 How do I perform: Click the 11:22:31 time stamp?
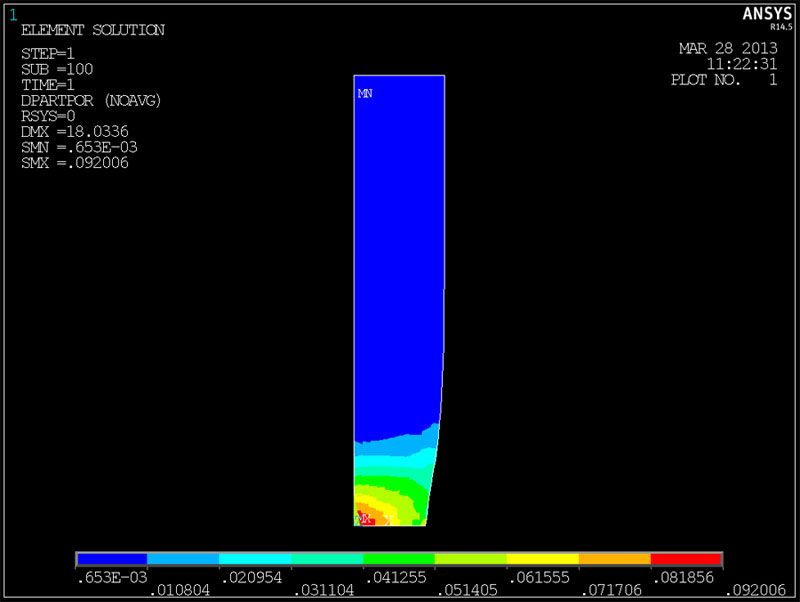click(x=742, y=64)
